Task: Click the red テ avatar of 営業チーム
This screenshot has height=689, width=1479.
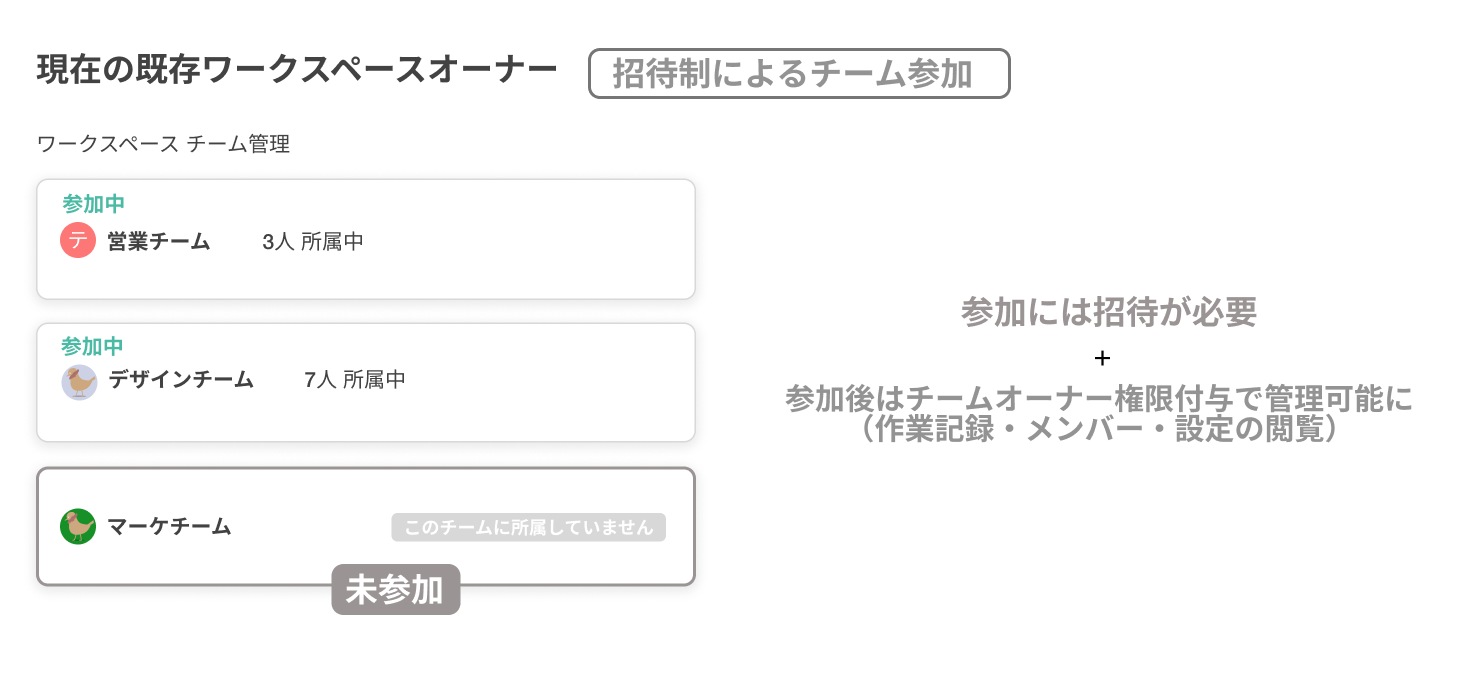Action: point(78,241)
